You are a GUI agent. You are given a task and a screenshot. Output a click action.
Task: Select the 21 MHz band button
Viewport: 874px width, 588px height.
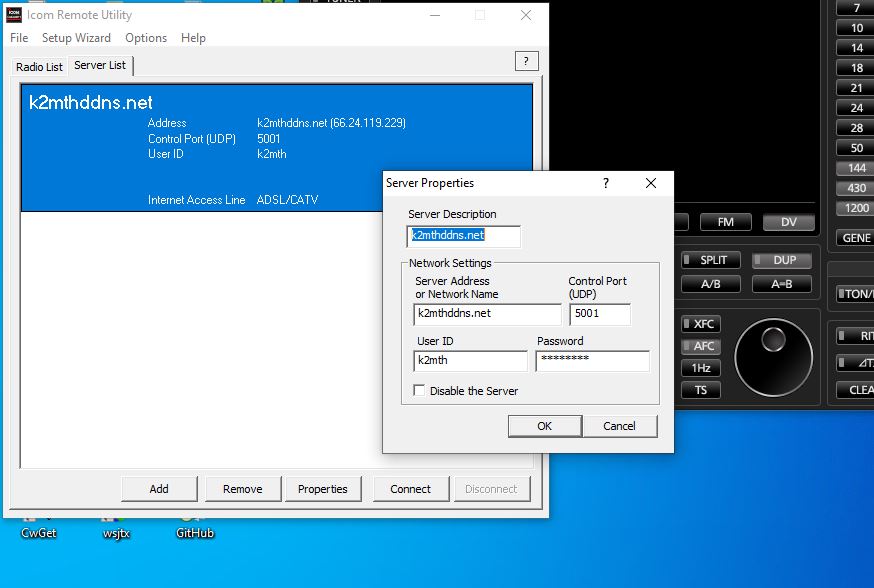pyautogui.click(x=856, y=88)
